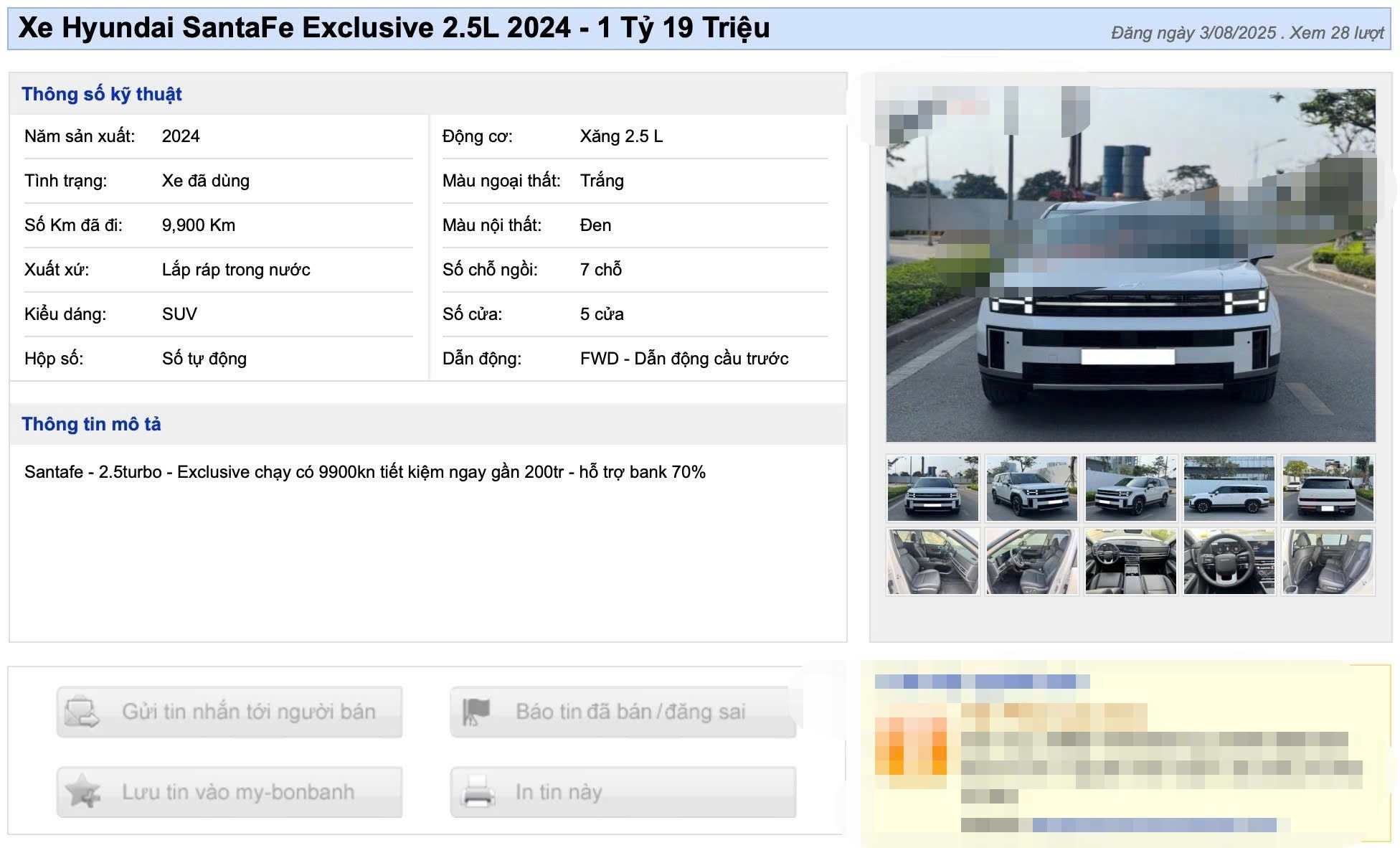1400x848 pixels.
Task: Click the star icon beside Lưu tin vào my-bonbanh
Action: 82,791
